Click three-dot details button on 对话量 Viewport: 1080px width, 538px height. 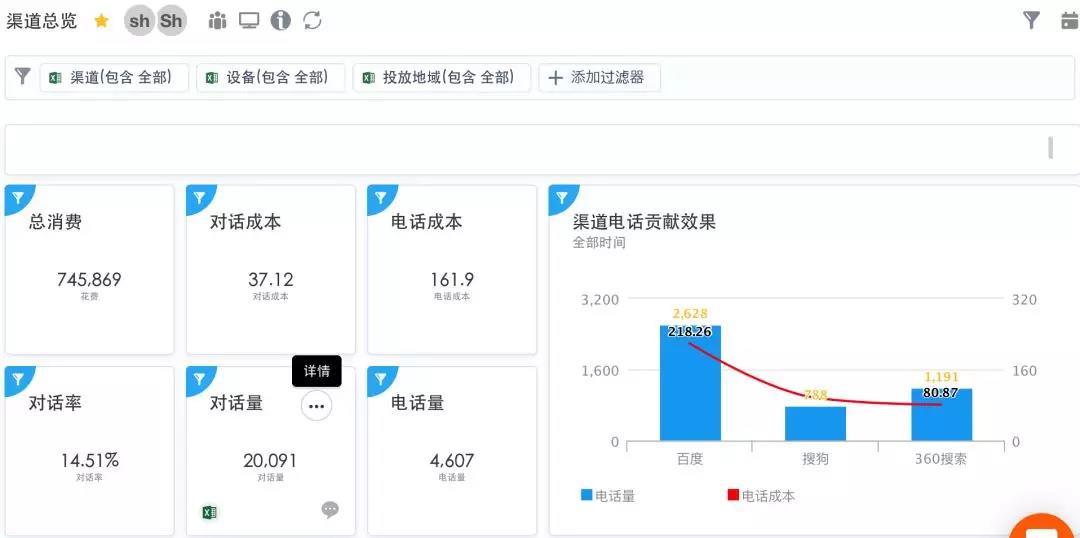pyautogui.click(x=316, y=406)
